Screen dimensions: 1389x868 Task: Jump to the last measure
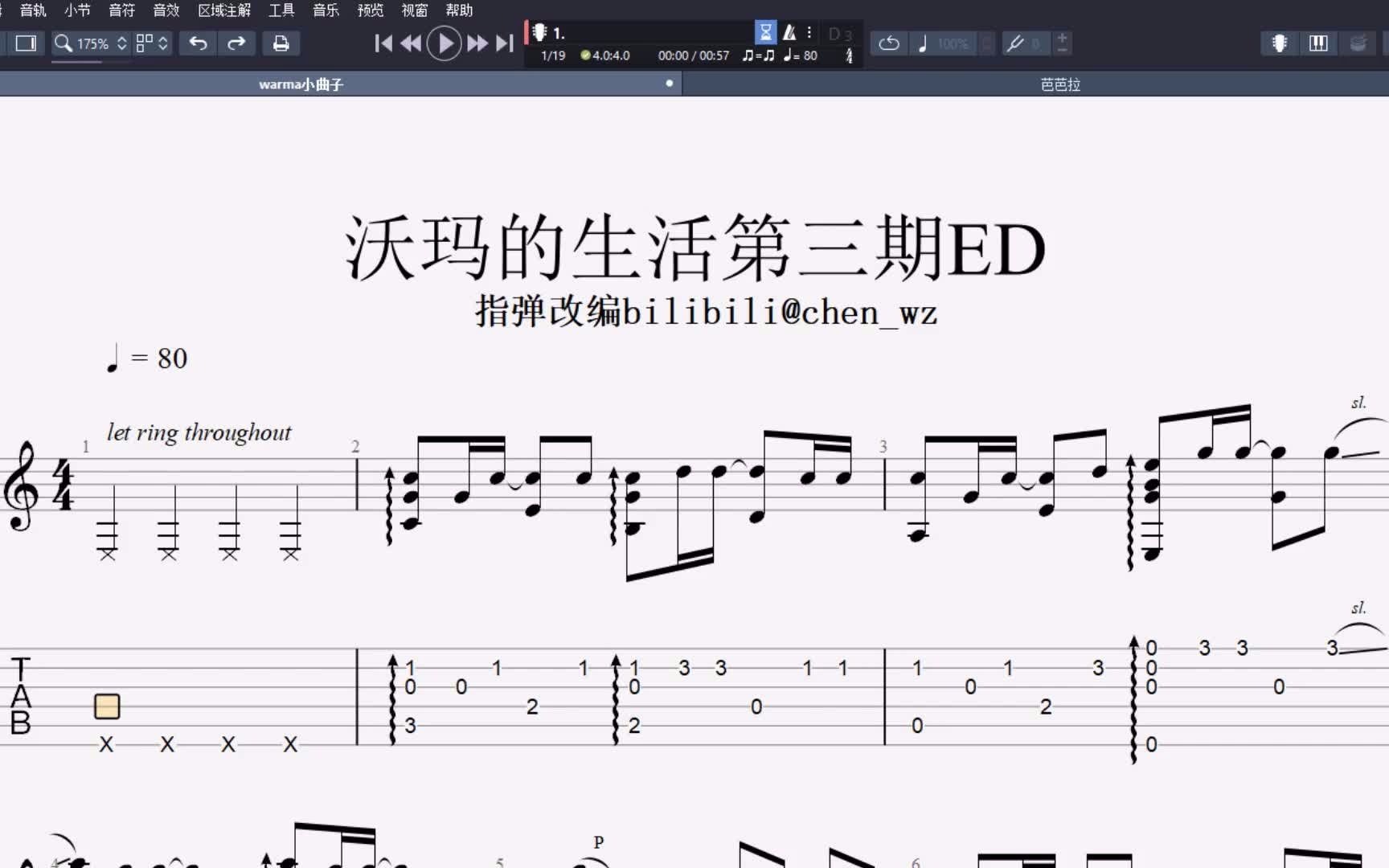[x=506, y=43]
